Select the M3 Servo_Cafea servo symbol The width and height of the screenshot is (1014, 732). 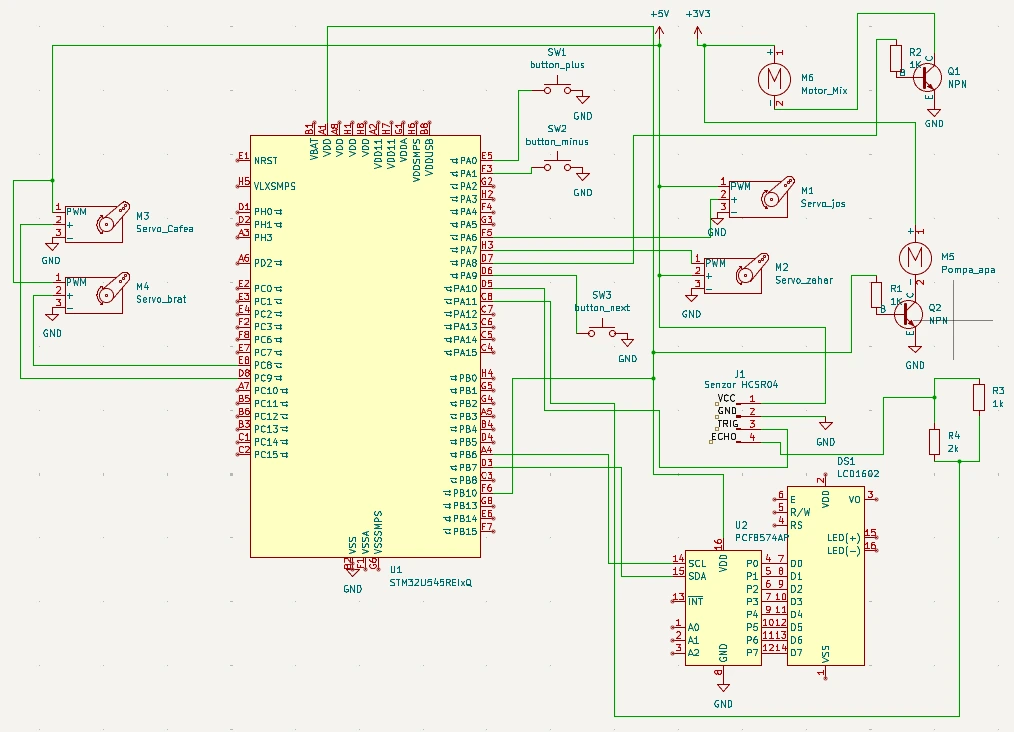[94, 222]
